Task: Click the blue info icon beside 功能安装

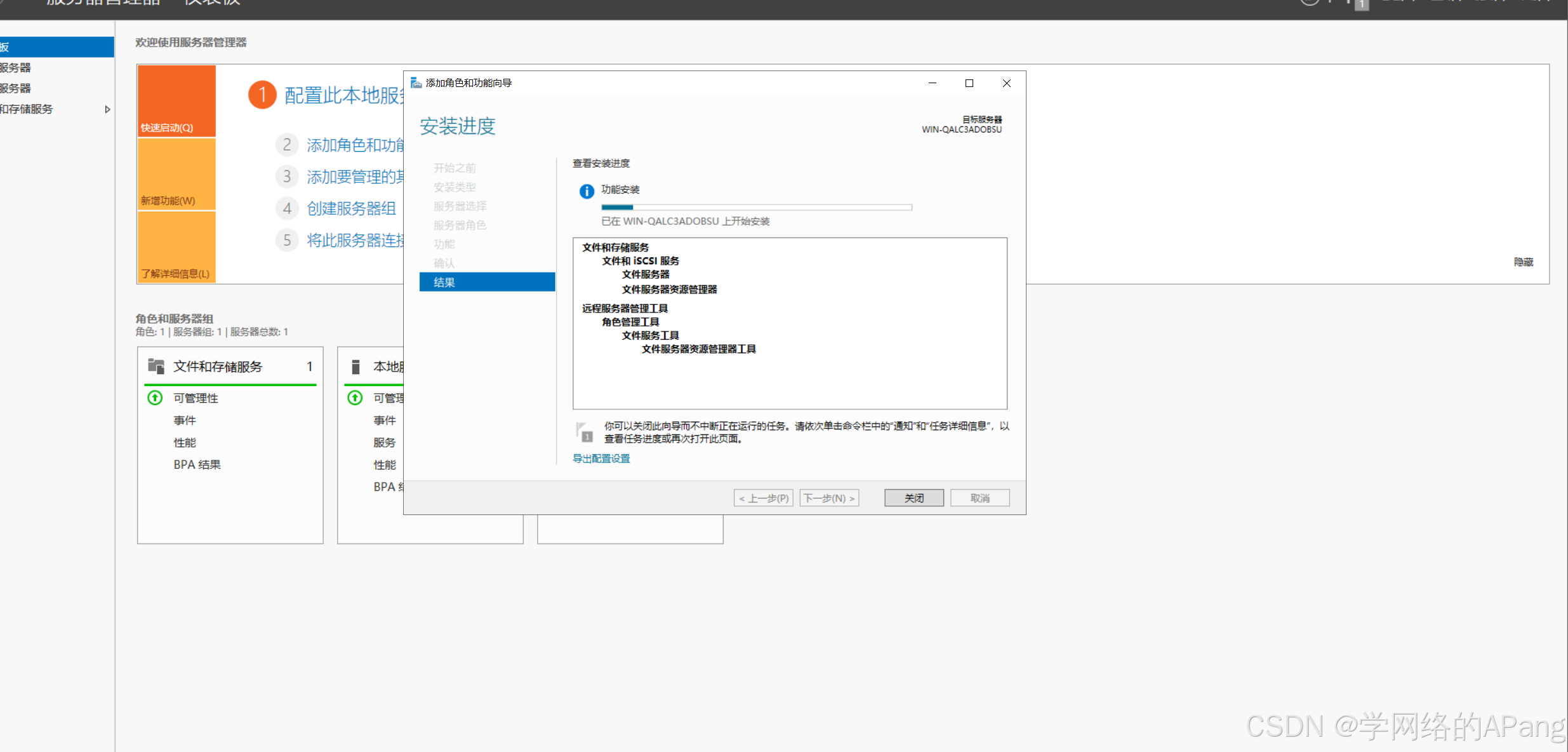Action: pyautogui.click(x=587, y=191)
